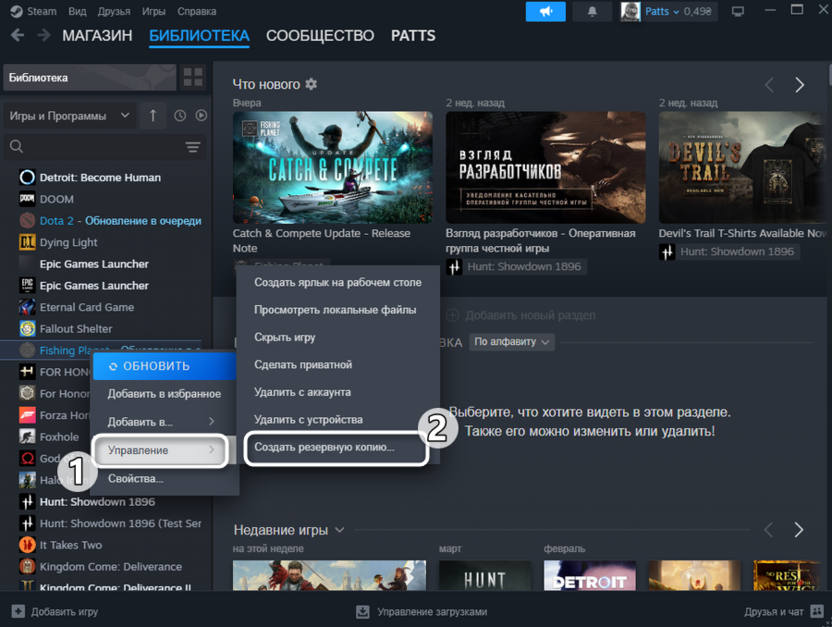The height and width of the screenshot is (627, 832).
Task: Click the library search input field
Action: pos(103,147)
